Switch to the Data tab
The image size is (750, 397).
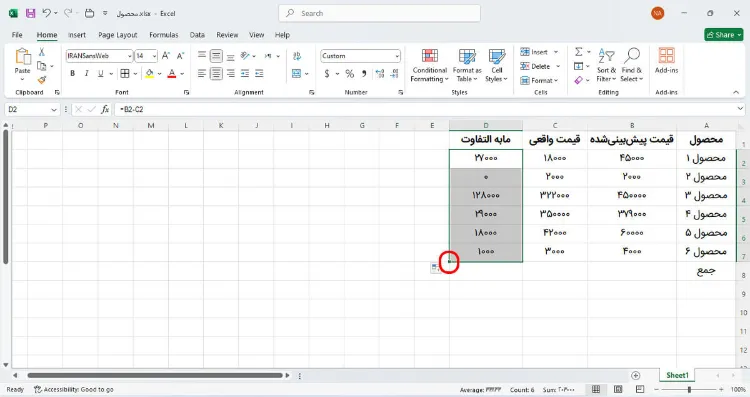coord(197,35)
